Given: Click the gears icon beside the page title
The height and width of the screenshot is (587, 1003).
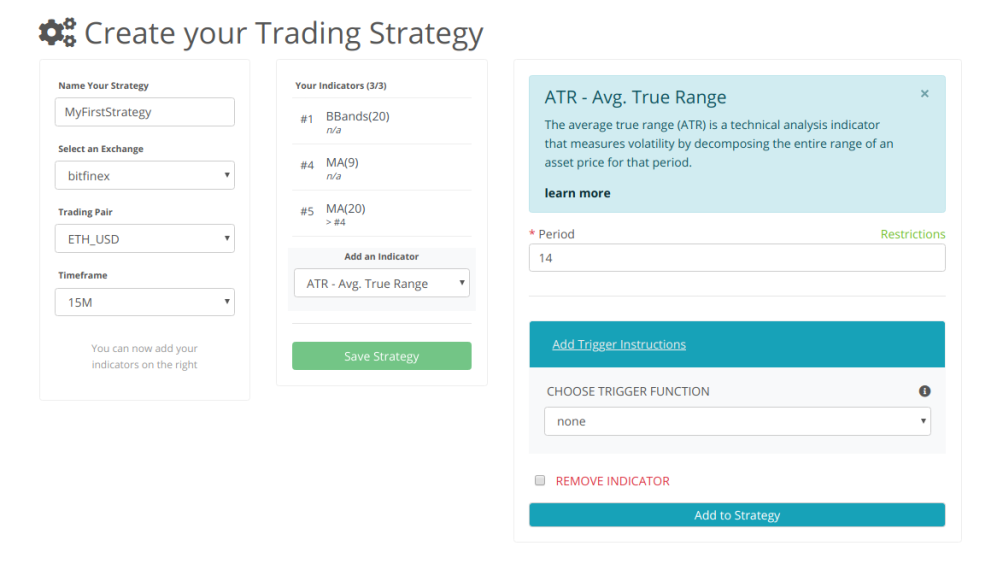Looking at the screenshot, I should [x=58, y=32].
